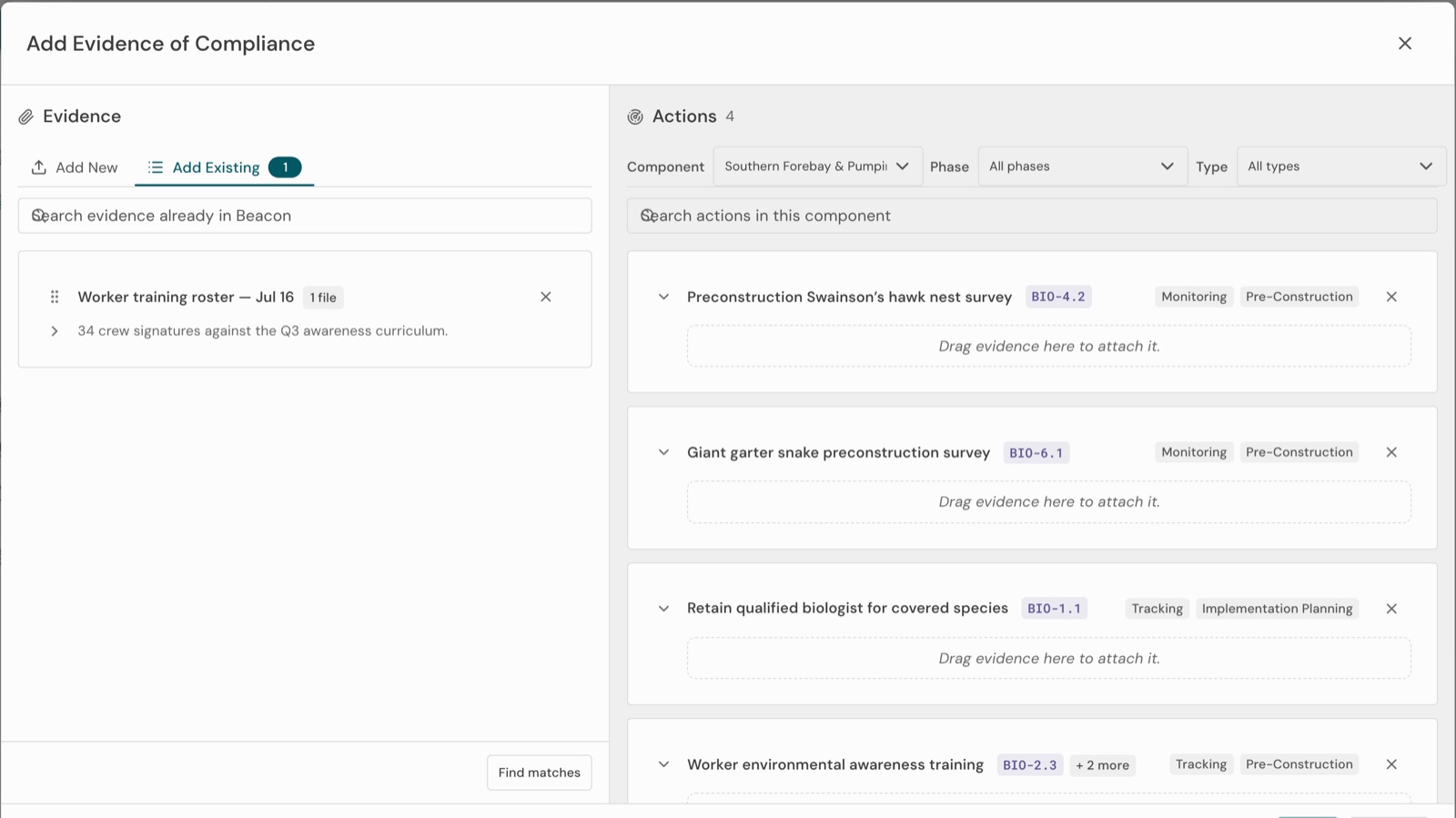This screenshot has height=818, width=1456.
Task: Click the Tracking tag on Retain qualified biologist
Action: (1157, 609)
